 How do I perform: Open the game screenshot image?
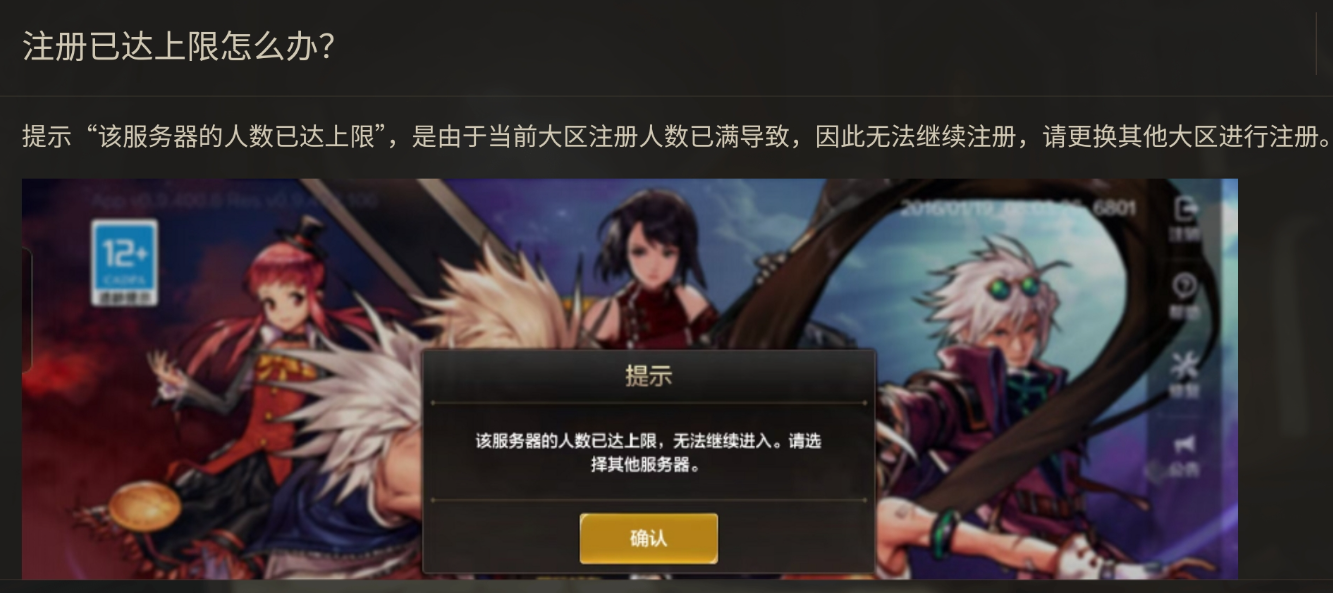(x=630, y=379)
